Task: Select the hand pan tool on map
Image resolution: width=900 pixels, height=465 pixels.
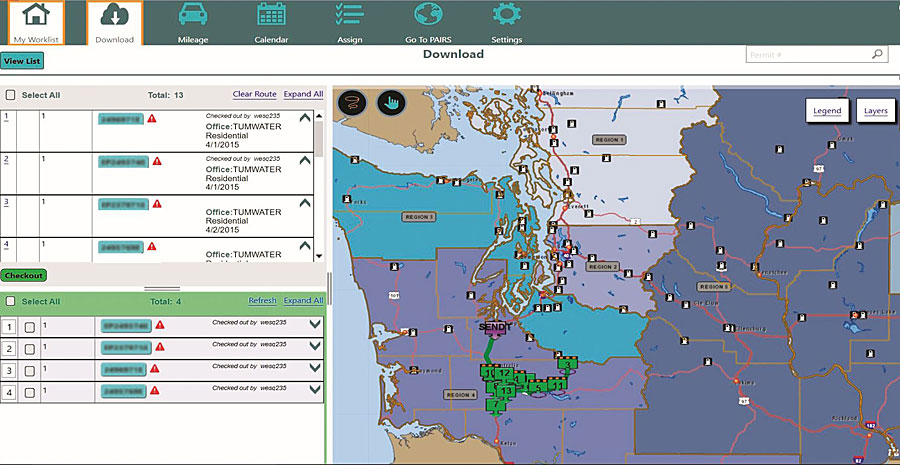Action: (x=391, y=103)
